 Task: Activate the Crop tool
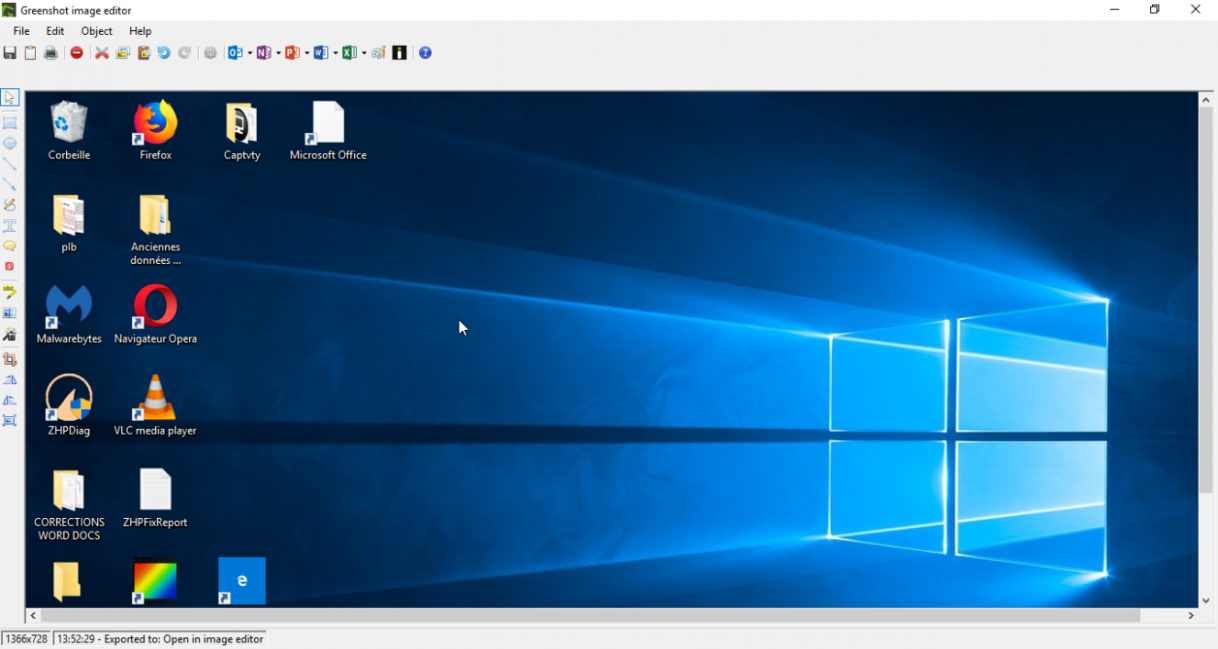click(10, 360)
